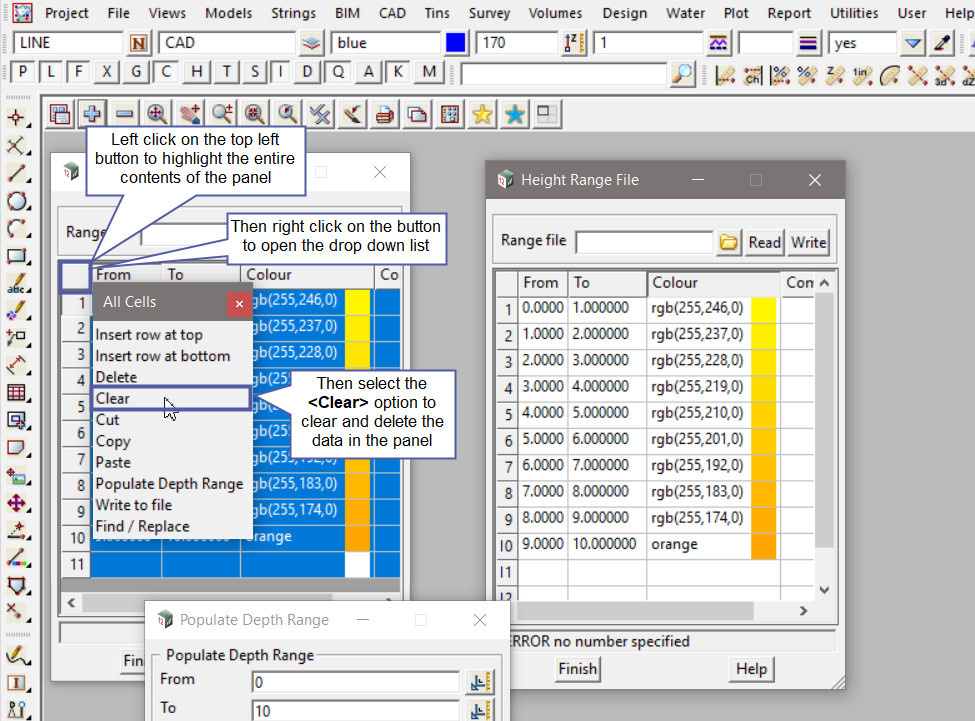Click the search magnifier beside the empty field
975x721 pixels.
[682, 73]
